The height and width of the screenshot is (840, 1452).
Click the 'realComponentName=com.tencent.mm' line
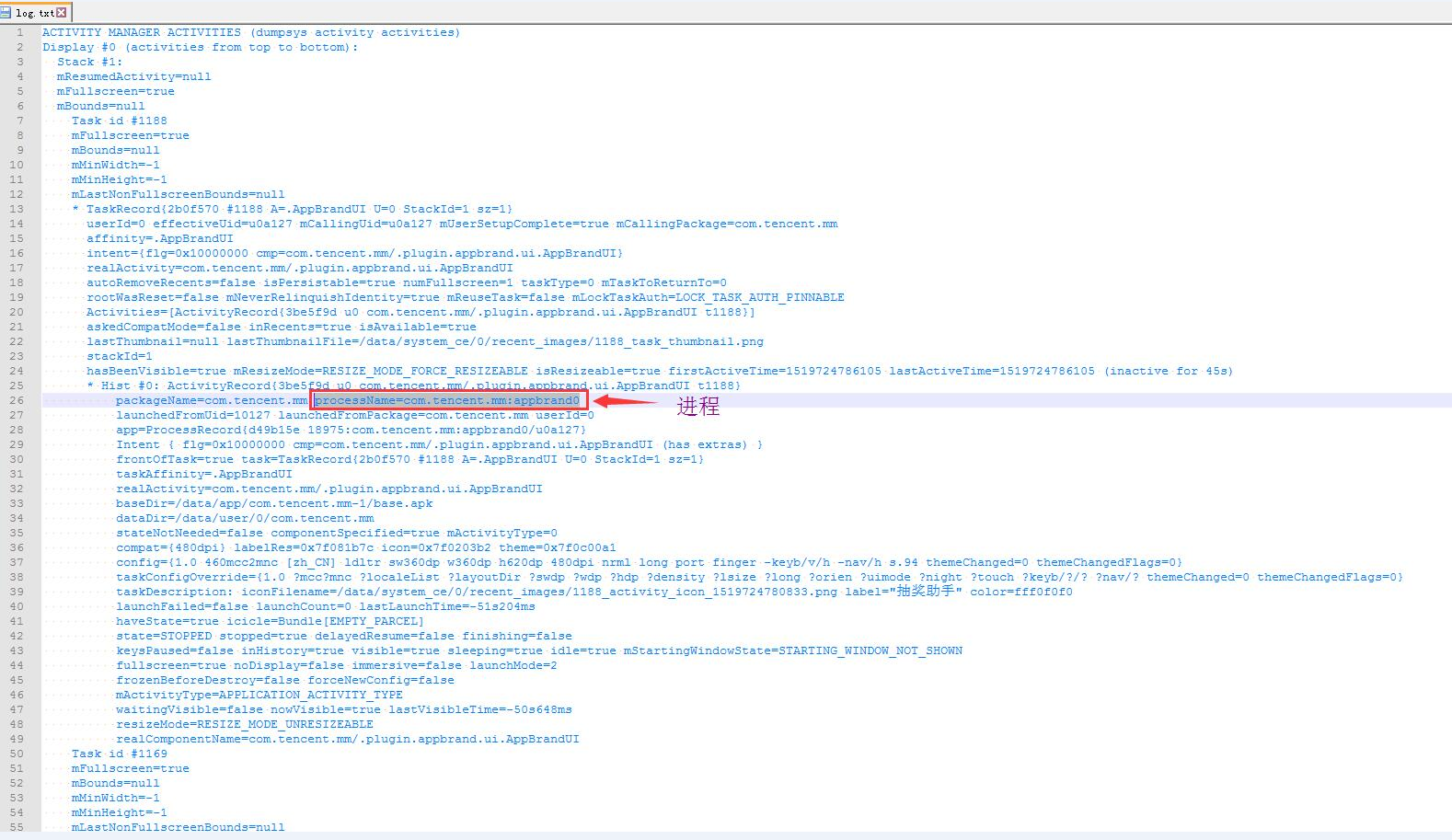click(348, 739)
